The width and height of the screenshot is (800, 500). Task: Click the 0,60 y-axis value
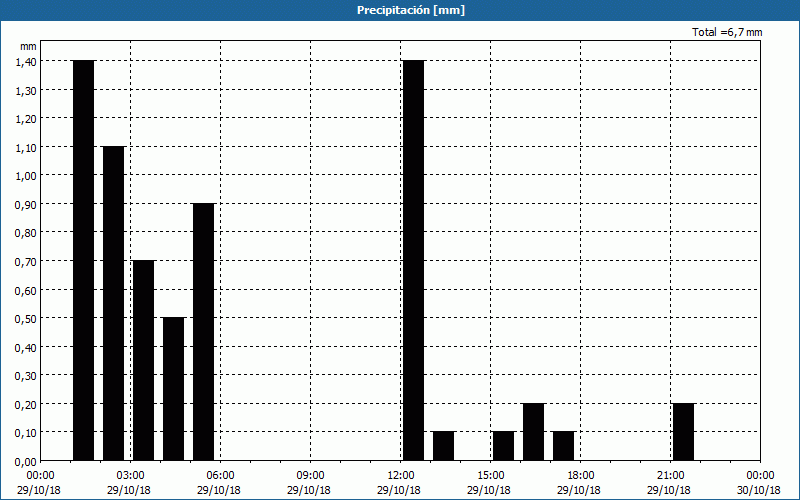(27, 290)
